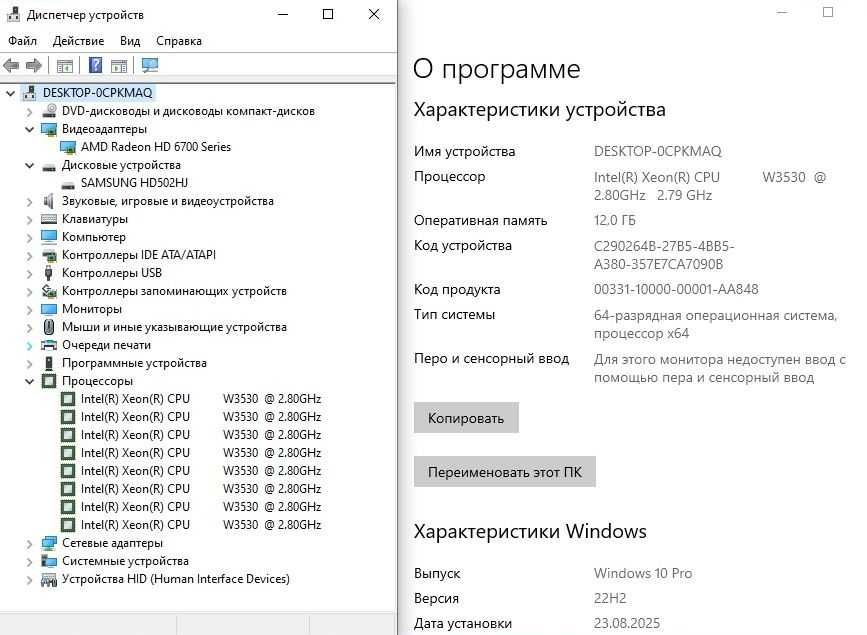The height and width of the screenshot is (635, 867).
Task: Click the 22H2 version value
Action: coord(610,598)
